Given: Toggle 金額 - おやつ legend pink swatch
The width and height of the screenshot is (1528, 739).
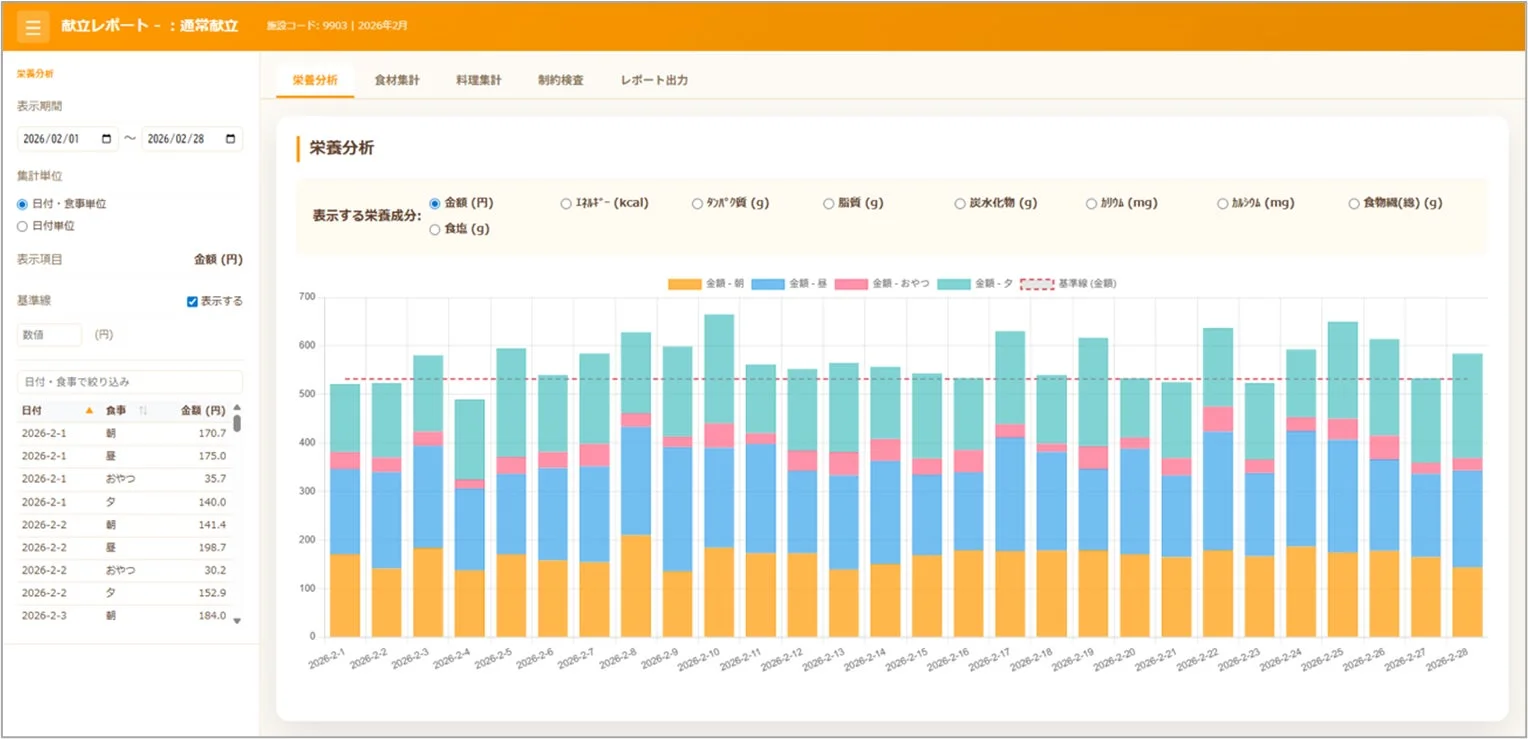Looking at the screenshot, I should click(851, 284).
